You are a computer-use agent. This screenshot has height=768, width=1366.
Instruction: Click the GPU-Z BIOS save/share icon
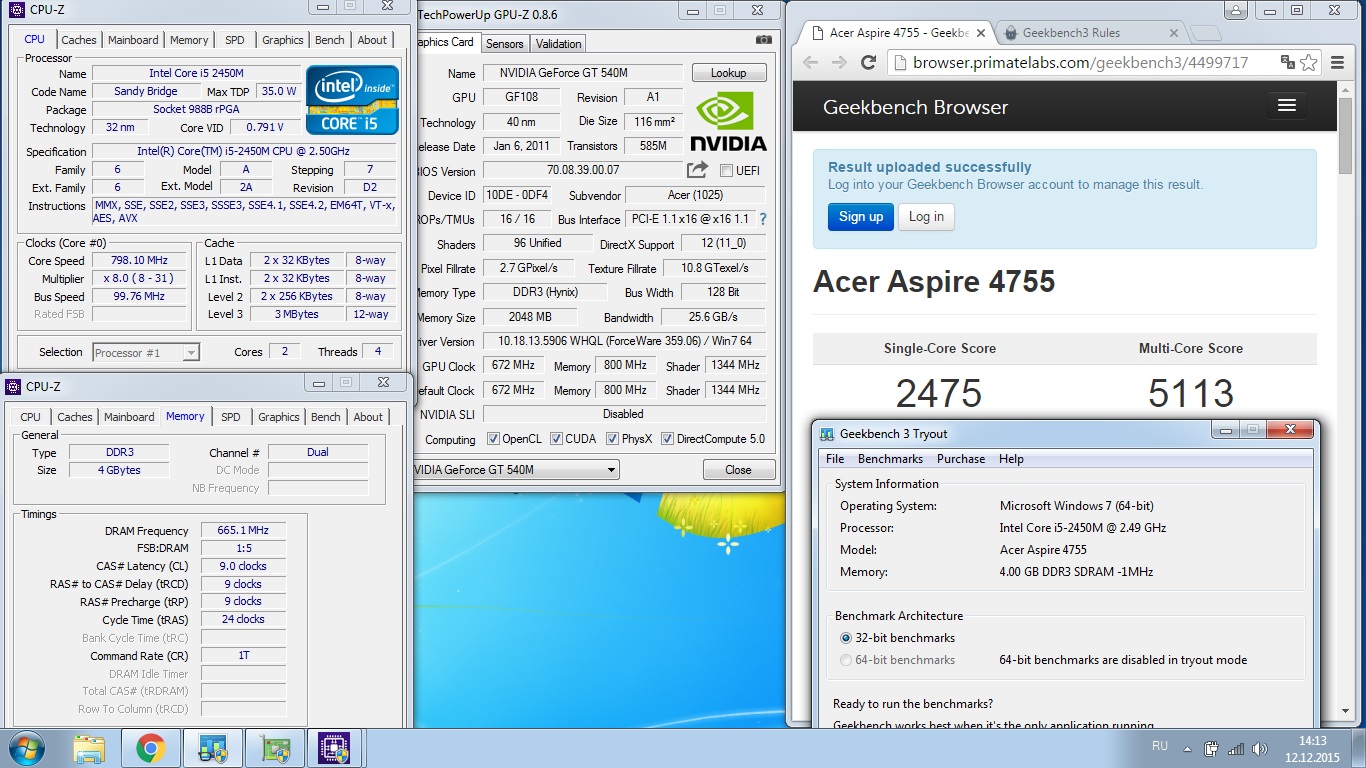pyautogui.click(x=697, y=170)
